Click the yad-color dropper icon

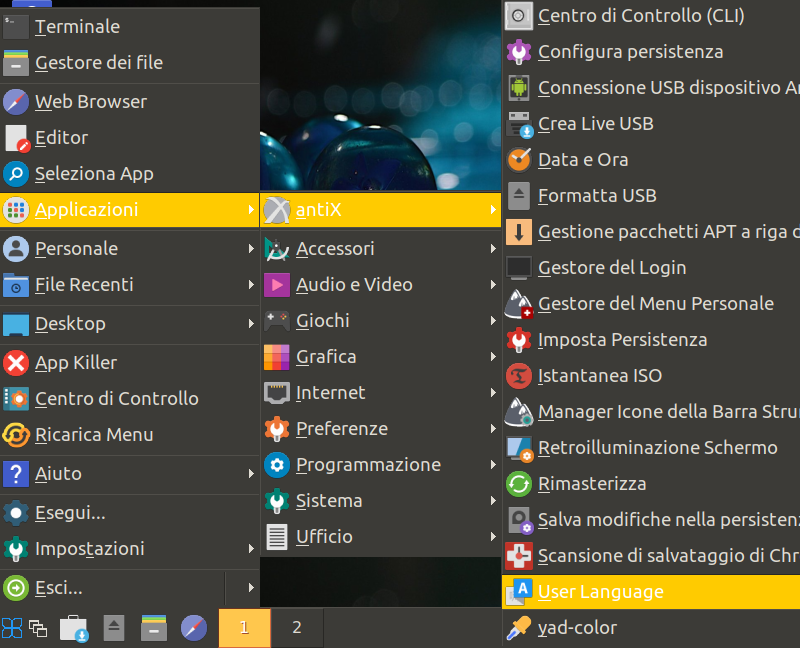pyautogui.click(x=519, y=628)
